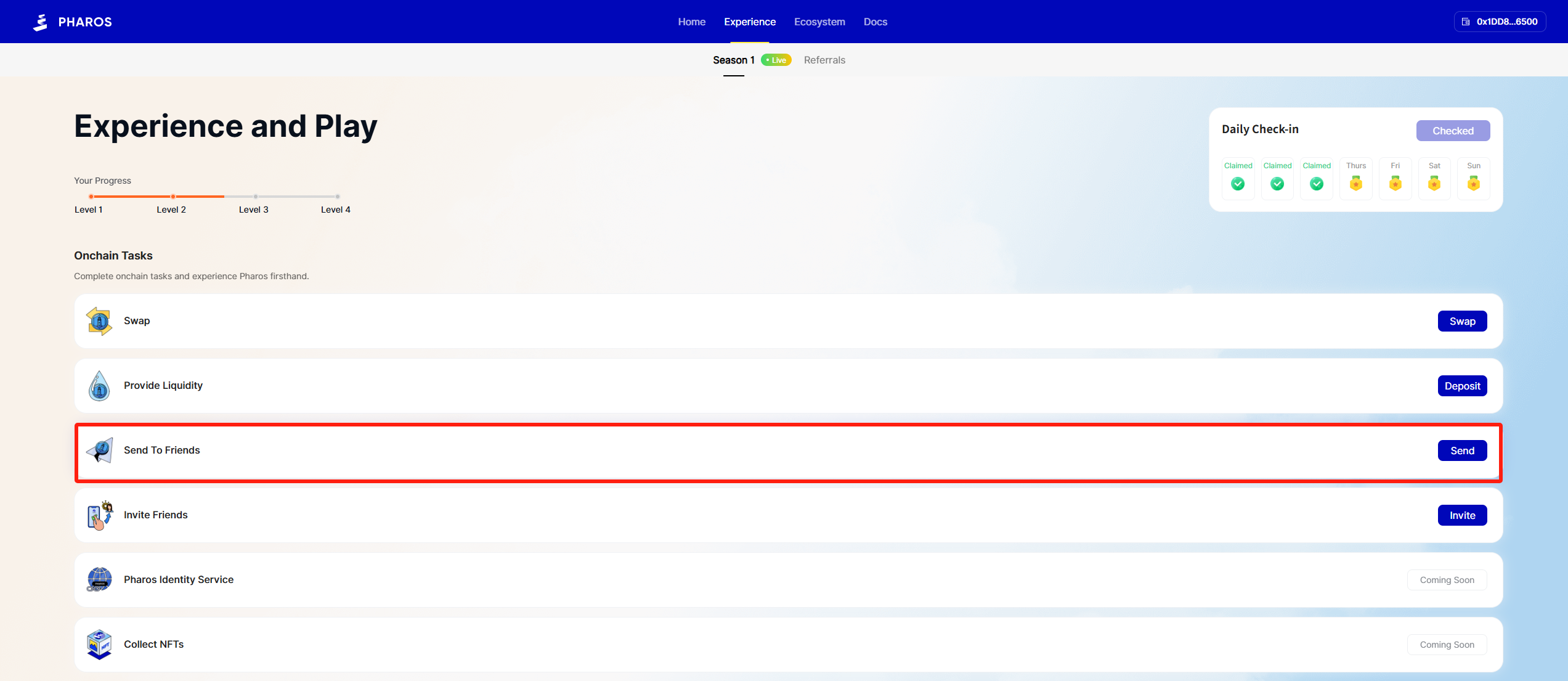Click the Thurs reward medal icon
The height and width of the screenshot is (681, 1568).
(1356, 183)
